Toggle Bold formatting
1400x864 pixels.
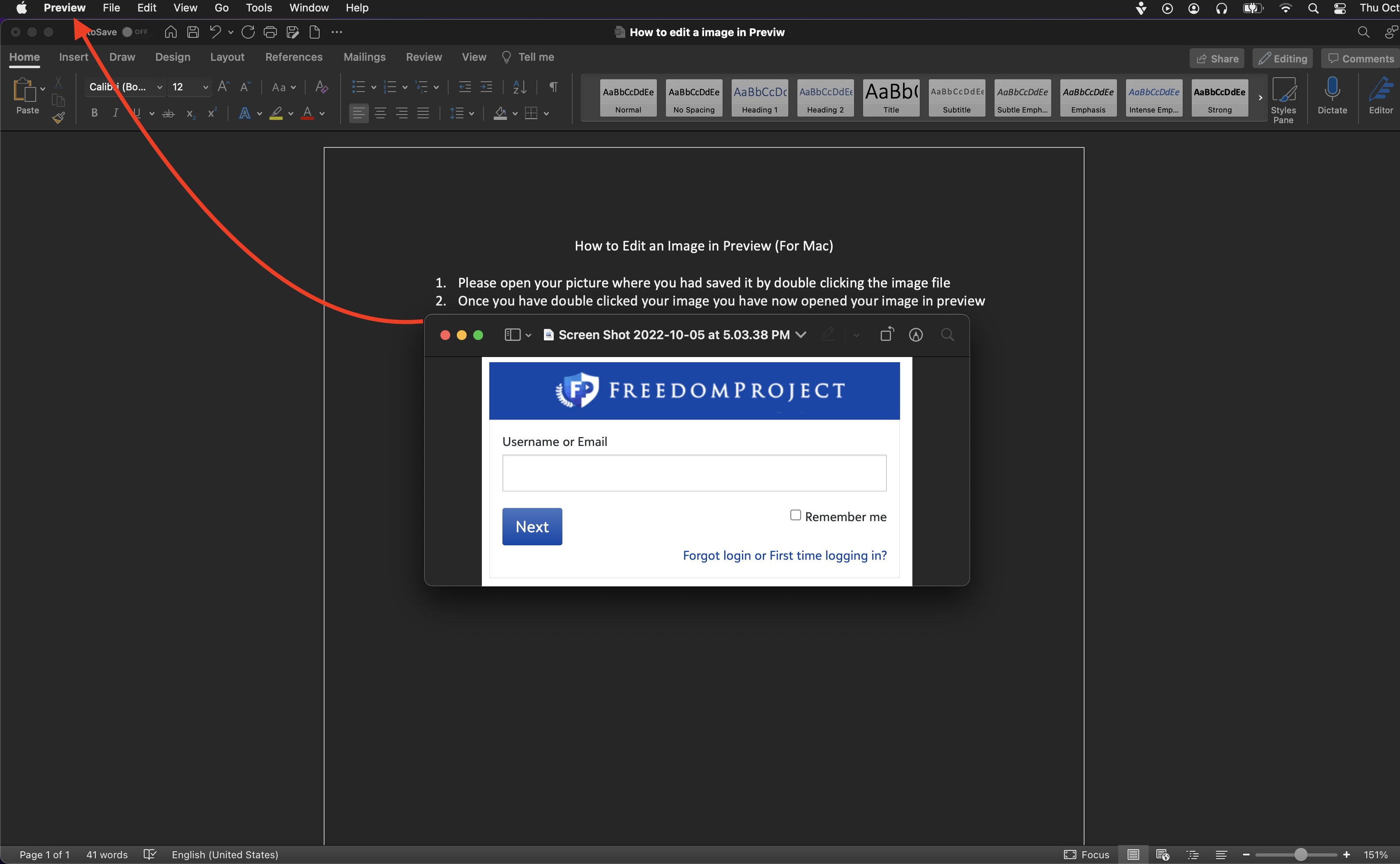tap(94, 113)
